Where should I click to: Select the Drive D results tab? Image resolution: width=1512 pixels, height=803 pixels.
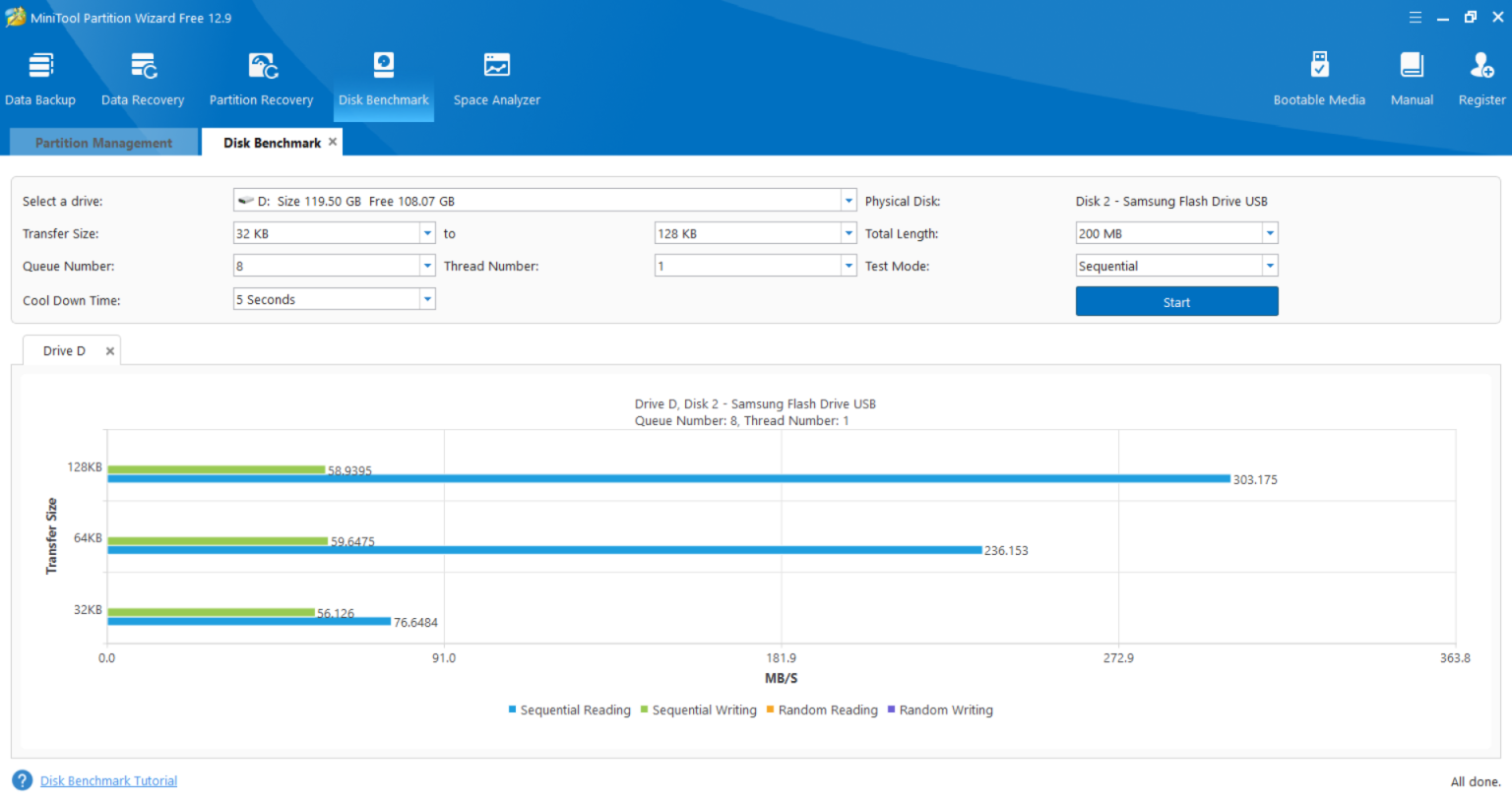click(x=64, y=351)
